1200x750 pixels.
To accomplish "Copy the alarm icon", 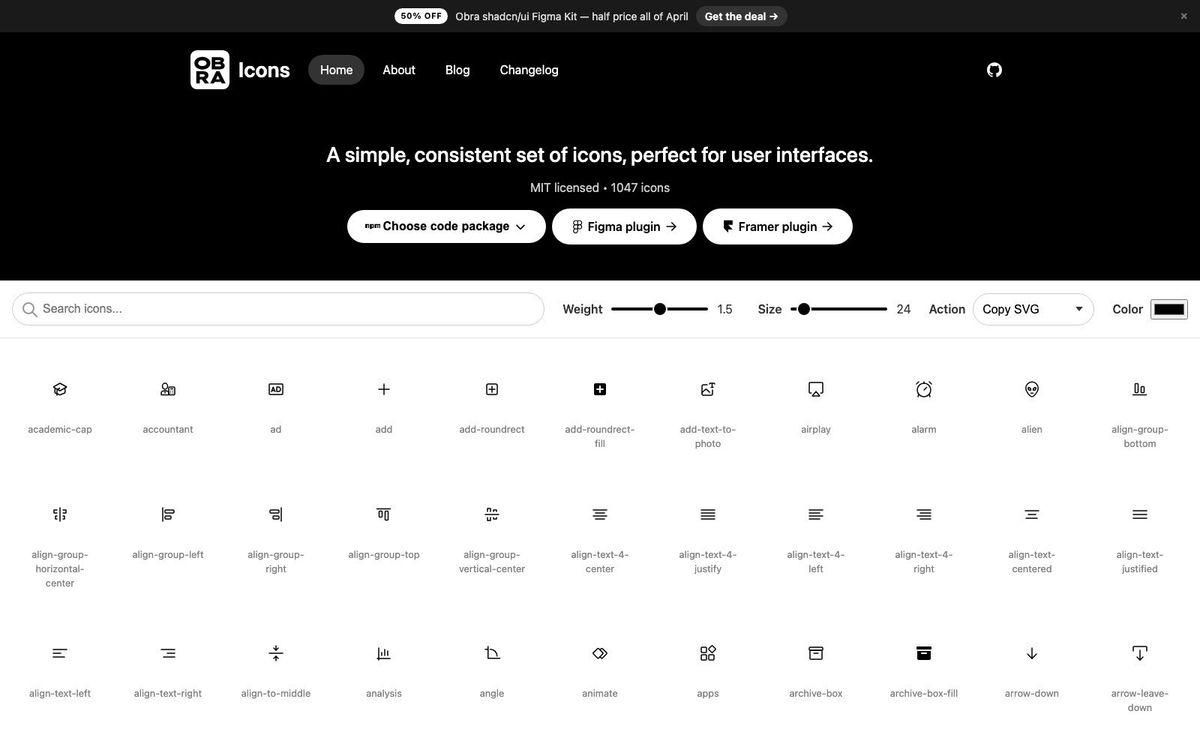I will [924, 389].
